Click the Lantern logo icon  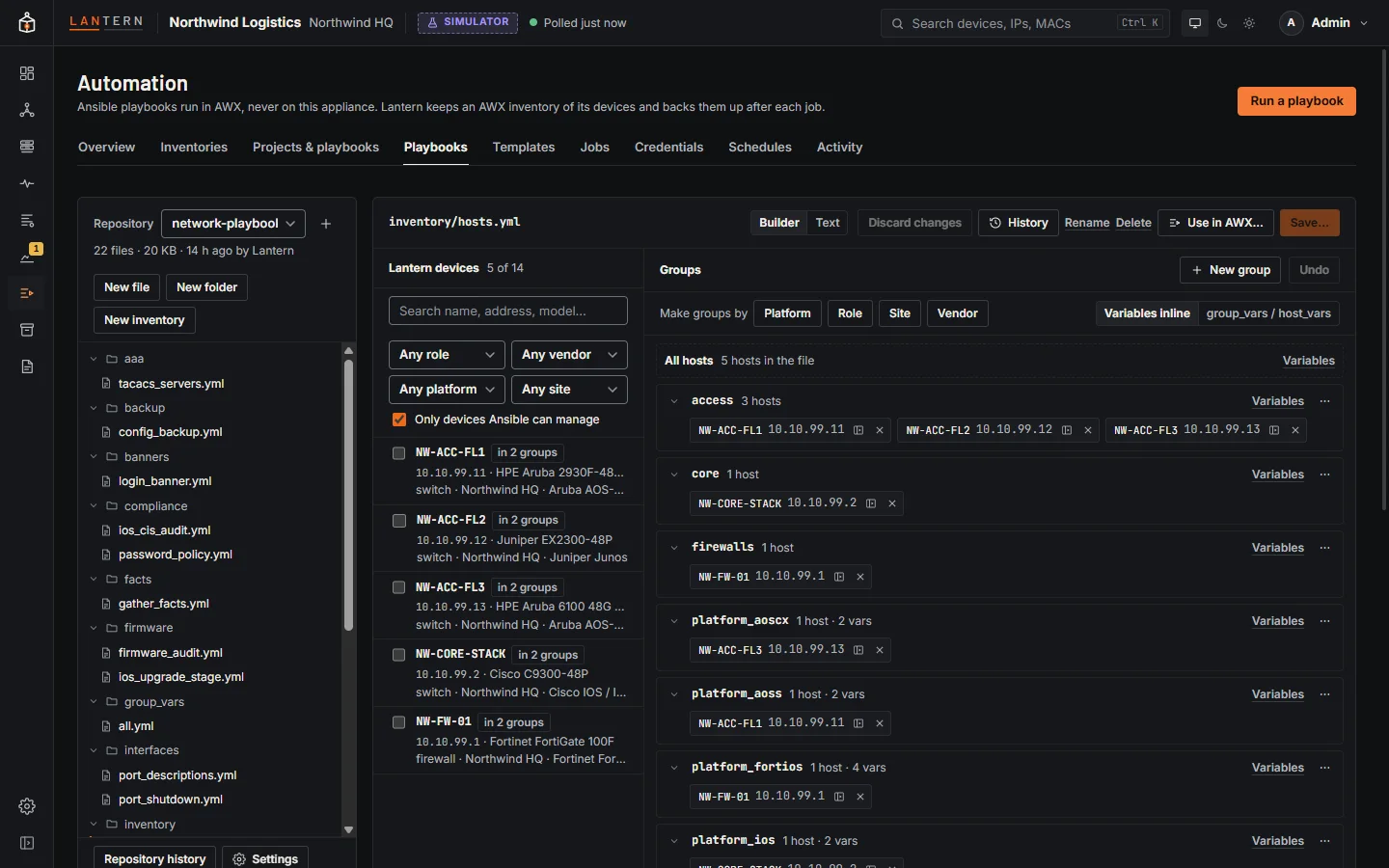[x=27, y=23]
